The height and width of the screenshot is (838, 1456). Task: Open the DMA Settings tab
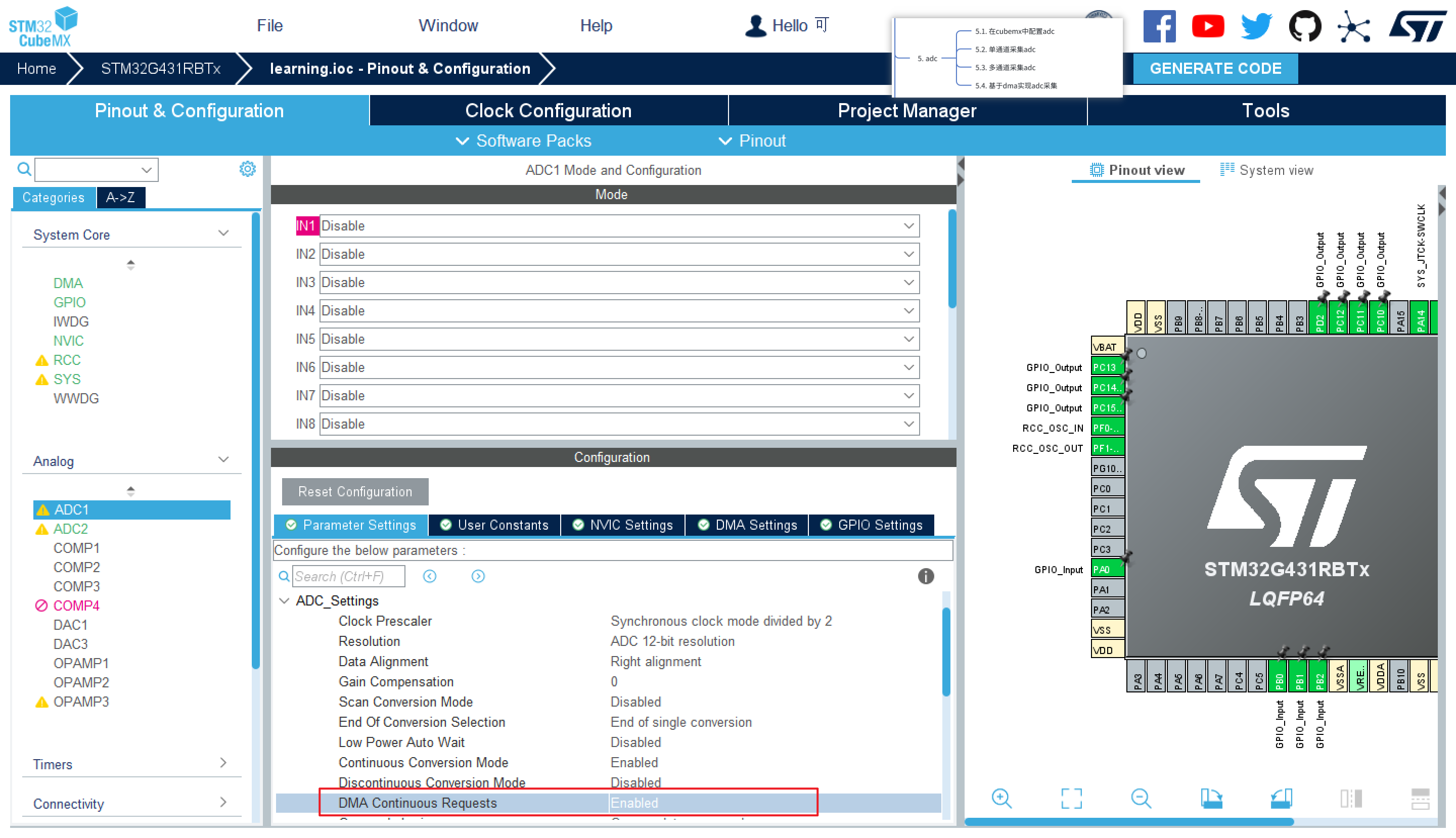[747, 525]
